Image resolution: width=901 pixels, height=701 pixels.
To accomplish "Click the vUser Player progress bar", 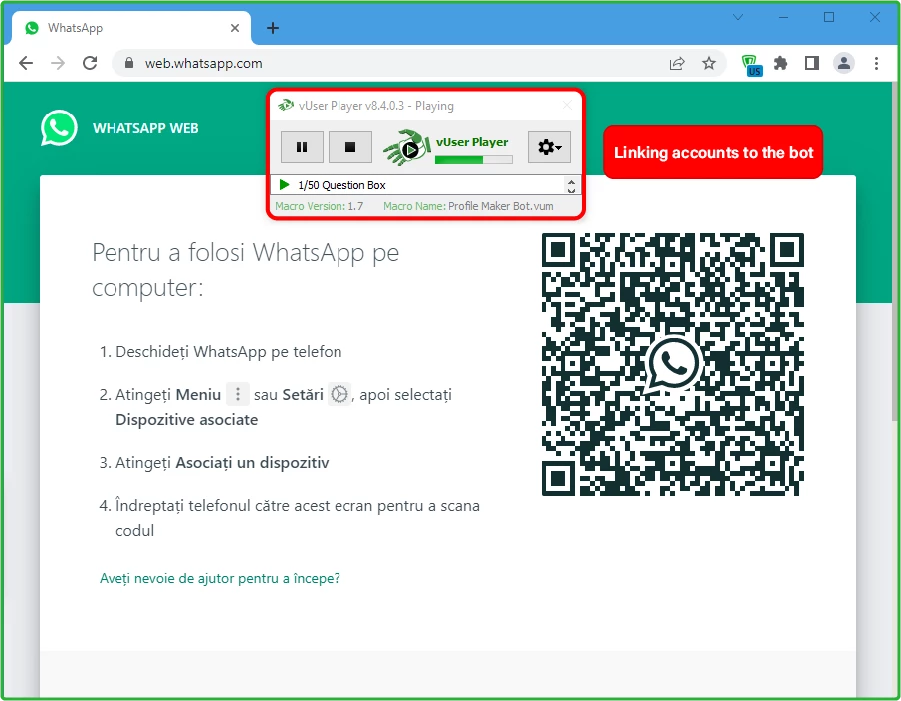I will (473, 160).
